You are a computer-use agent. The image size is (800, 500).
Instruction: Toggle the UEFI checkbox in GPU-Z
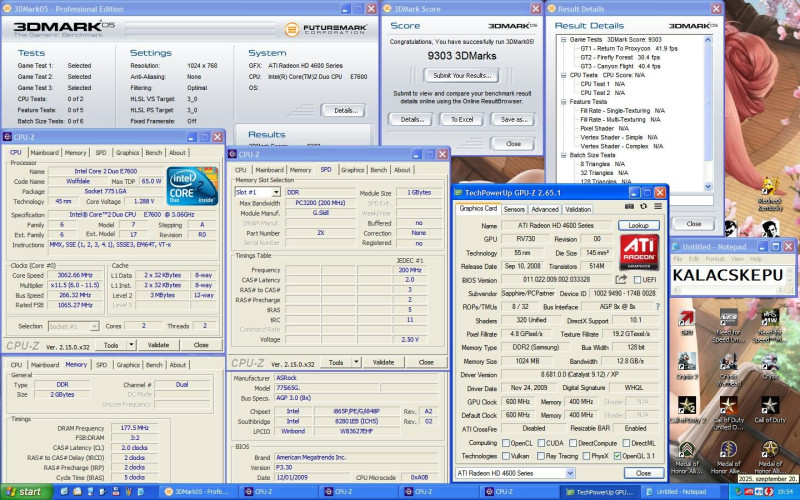(x=638, y=281)
